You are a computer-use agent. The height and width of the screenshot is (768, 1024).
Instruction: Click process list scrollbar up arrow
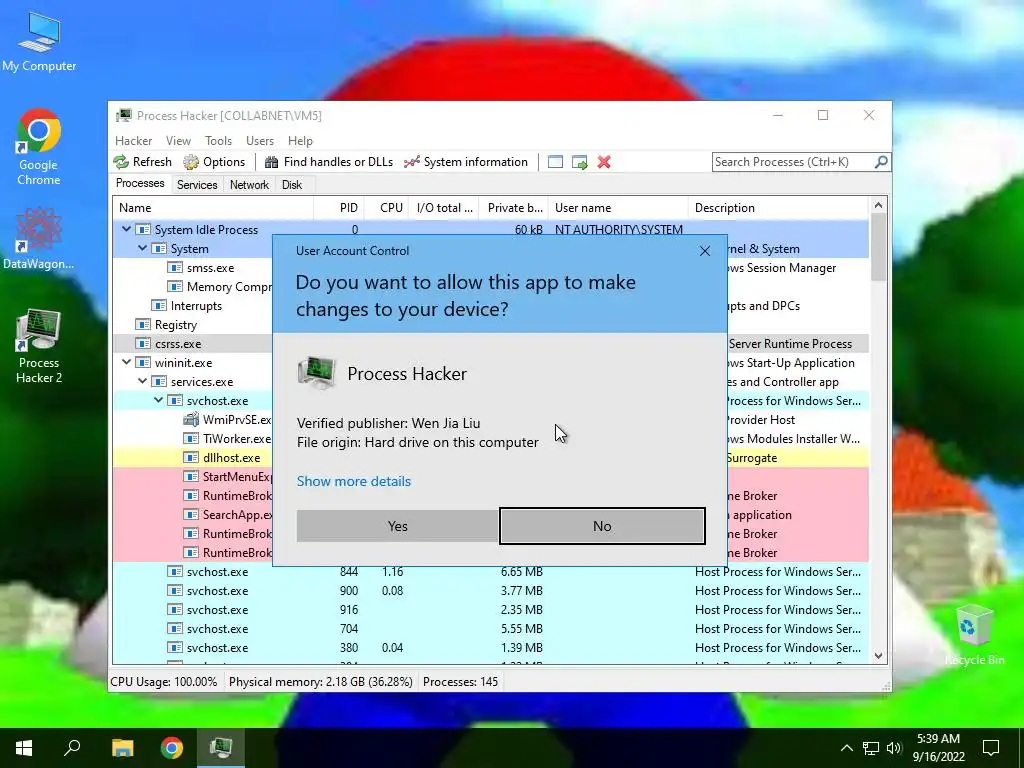pyautogui.click(x=878, y=205)
